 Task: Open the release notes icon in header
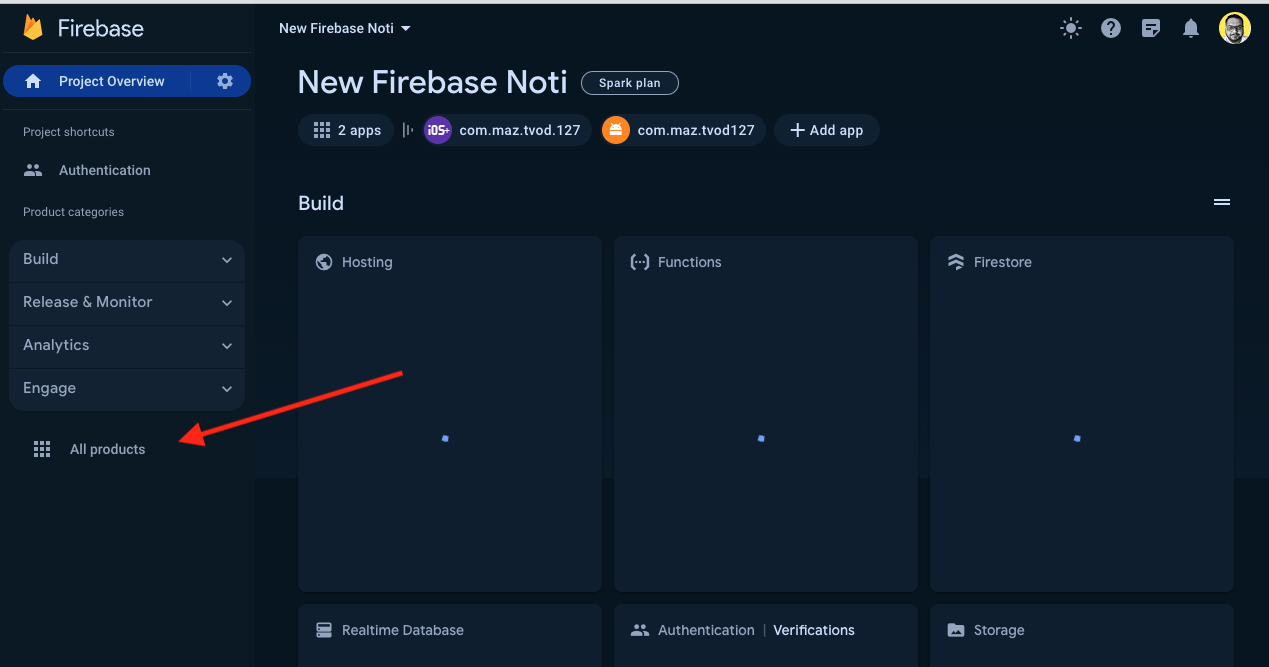click(x=1151, y=28)
